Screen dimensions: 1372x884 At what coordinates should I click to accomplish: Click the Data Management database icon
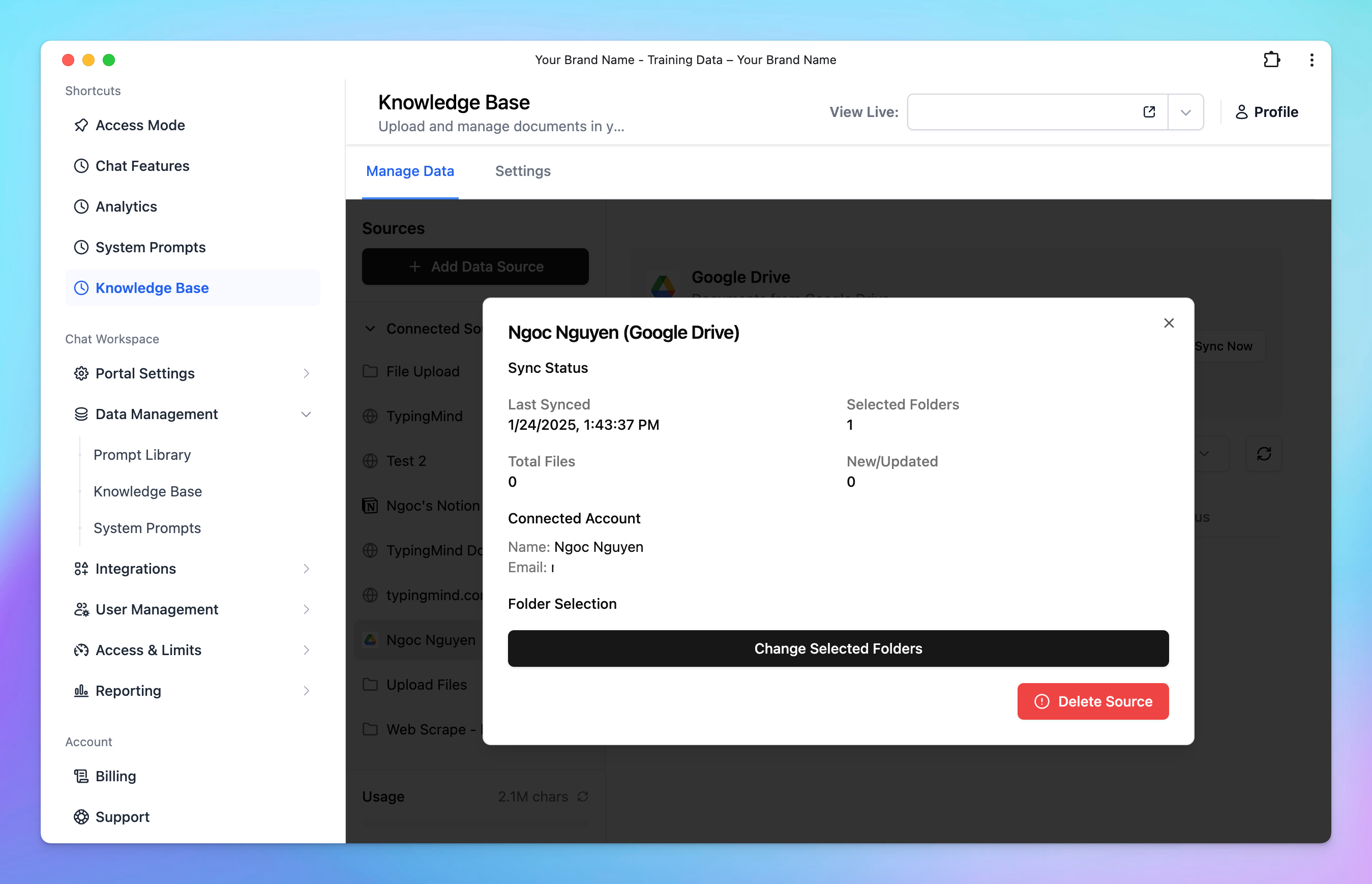pos(81,415)
